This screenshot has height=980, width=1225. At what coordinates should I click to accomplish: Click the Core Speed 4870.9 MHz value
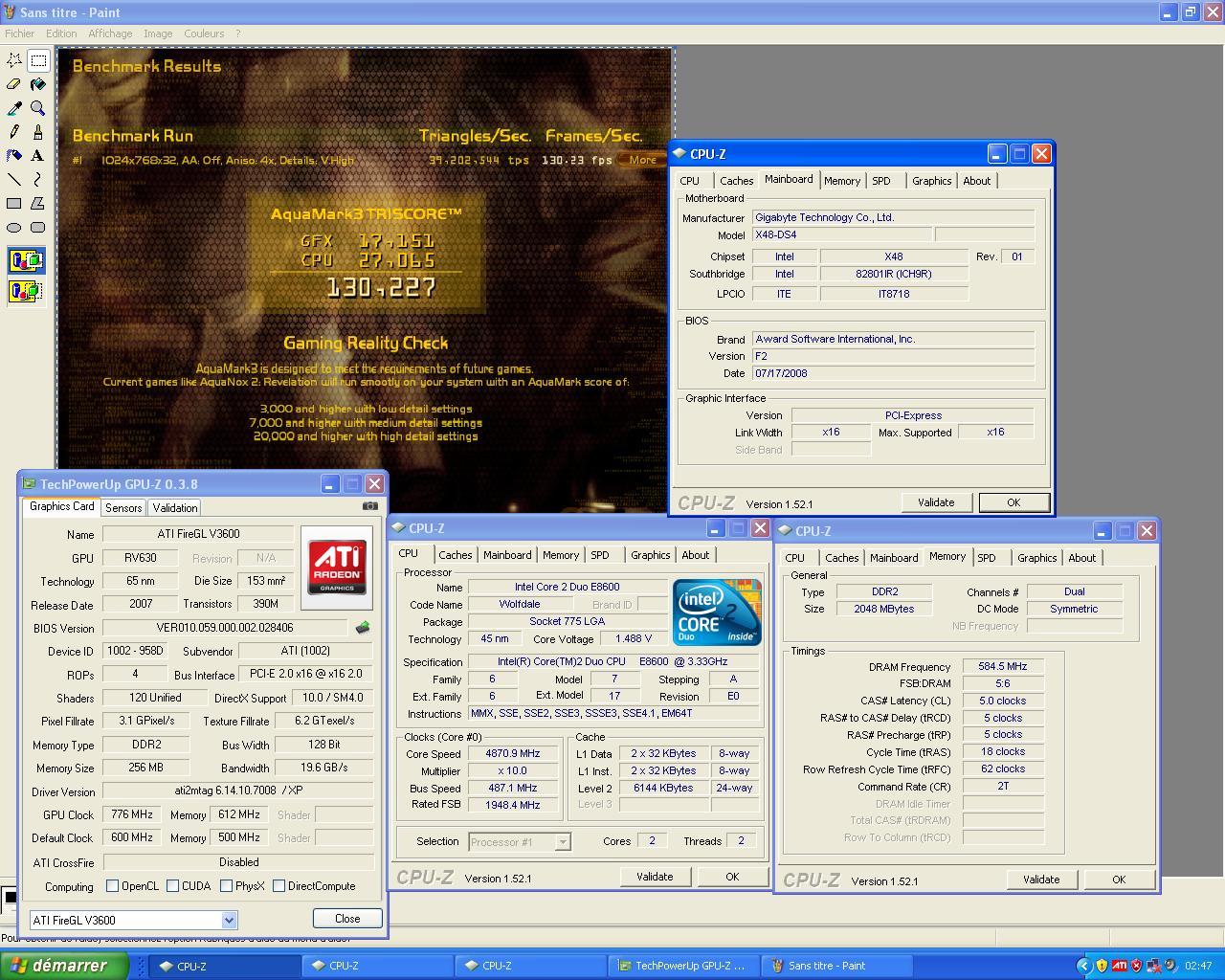513,753
